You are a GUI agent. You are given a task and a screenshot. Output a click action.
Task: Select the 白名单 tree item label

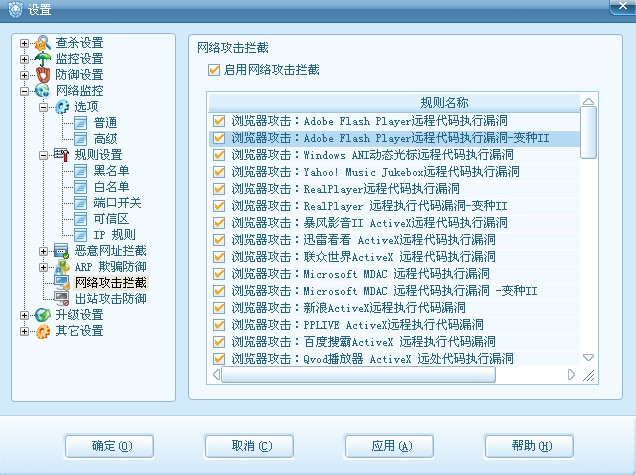pyautogui.click(x=111, y=187)
